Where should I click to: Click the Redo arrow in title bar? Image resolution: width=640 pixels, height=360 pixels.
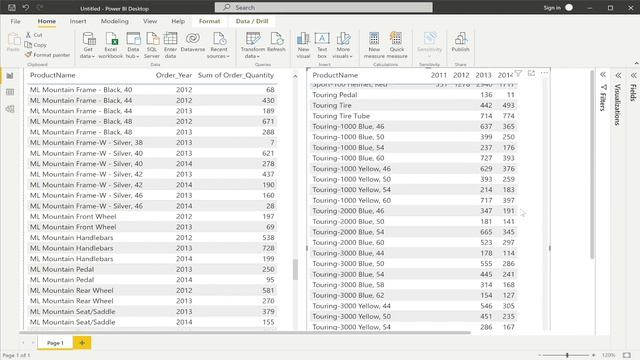click(40, 7)
